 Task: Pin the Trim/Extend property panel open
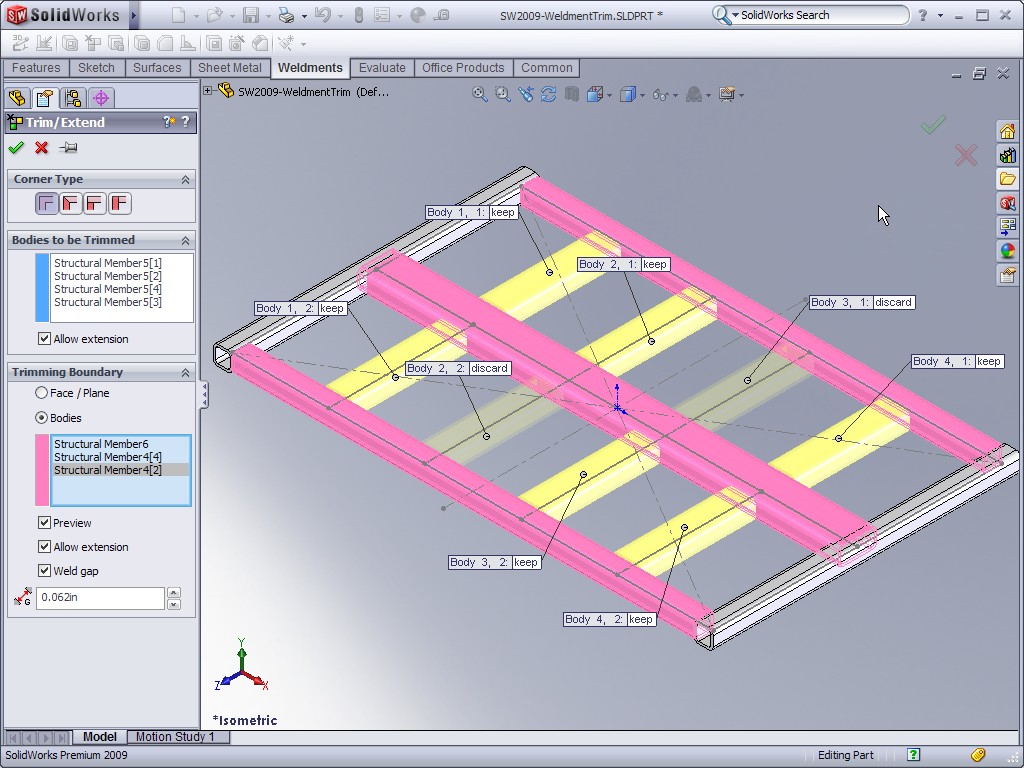coord(68,148)
